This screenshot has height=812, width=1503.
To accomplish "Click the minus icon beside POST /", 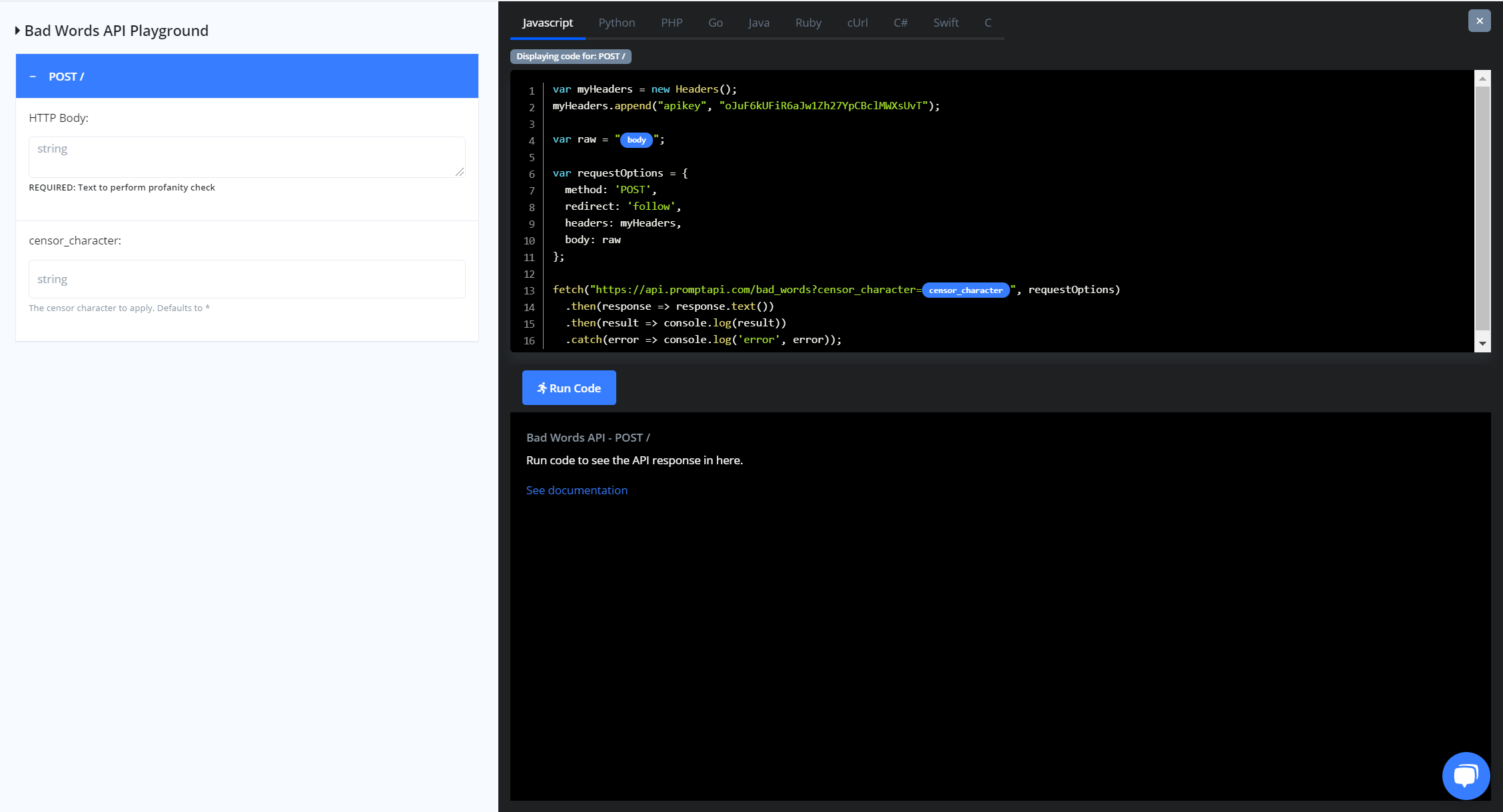I will (33, 77).
